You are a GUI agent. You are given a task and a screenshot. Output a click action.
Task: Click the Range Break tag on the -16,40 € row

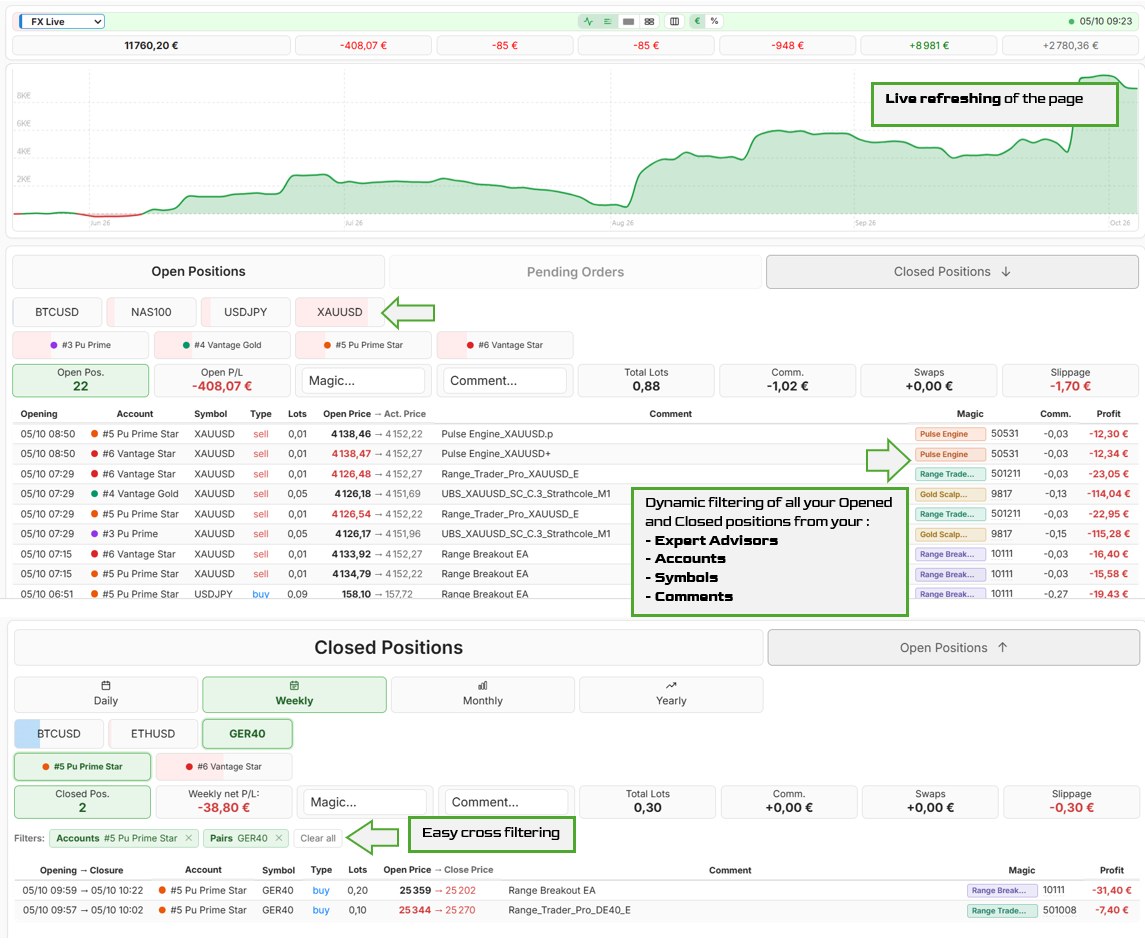click(x=950, y=554)
